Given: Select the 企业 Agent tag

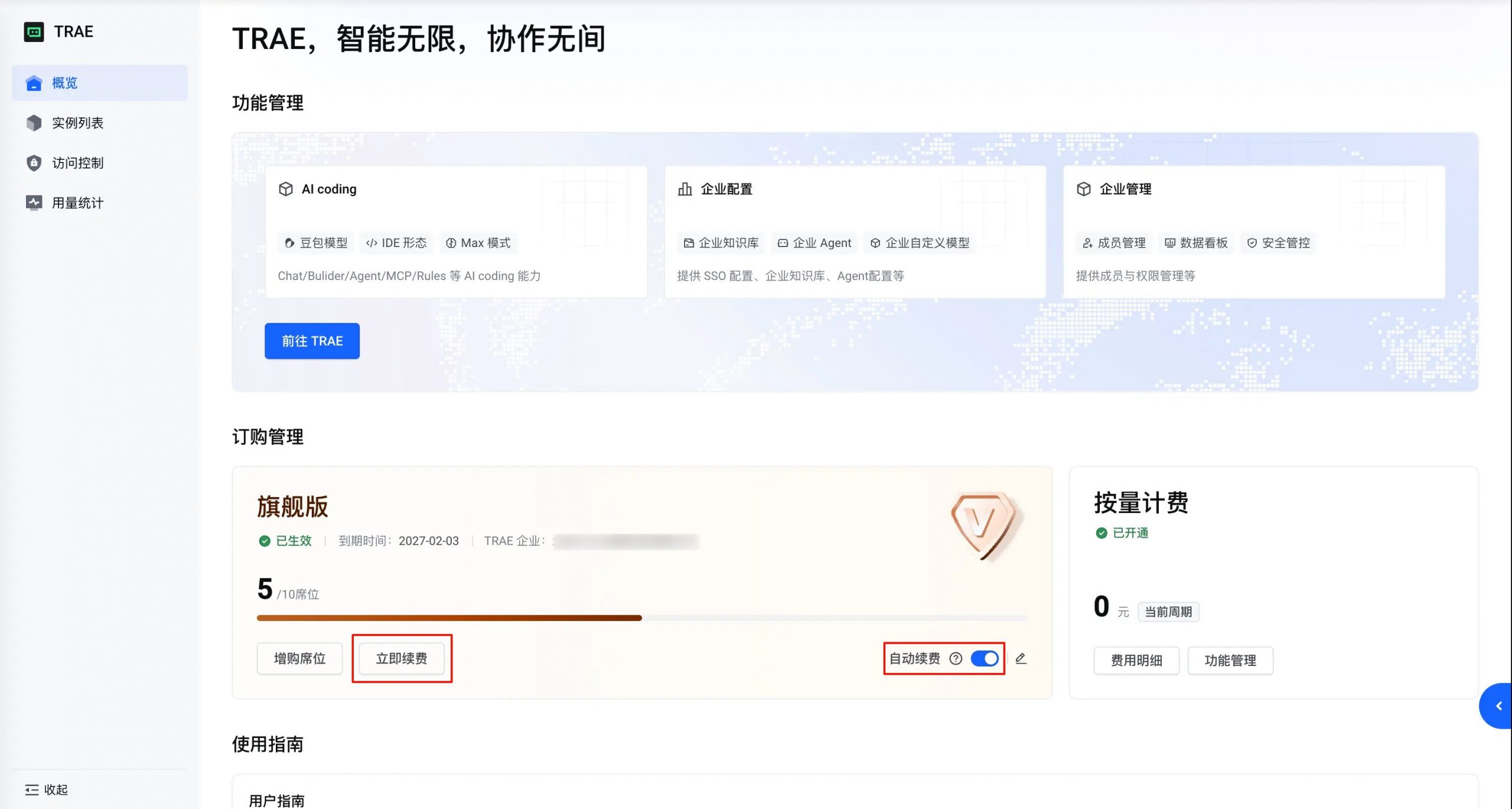Looking at the screenshot, I should click(814, 243).
